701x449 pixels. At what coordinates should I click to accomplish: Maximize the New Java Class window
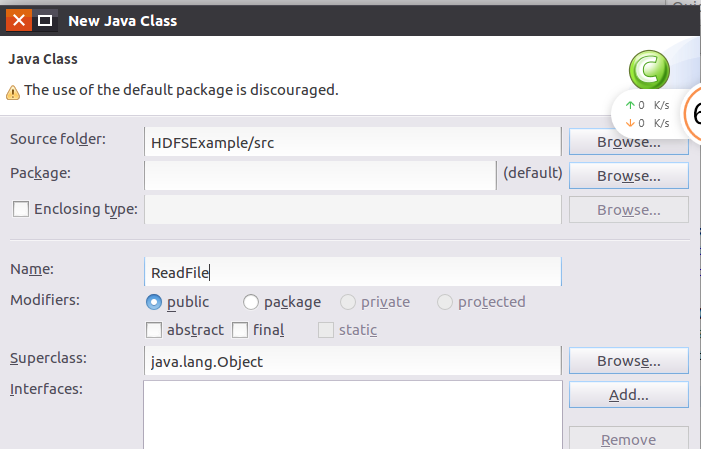[x=46, y=19]
